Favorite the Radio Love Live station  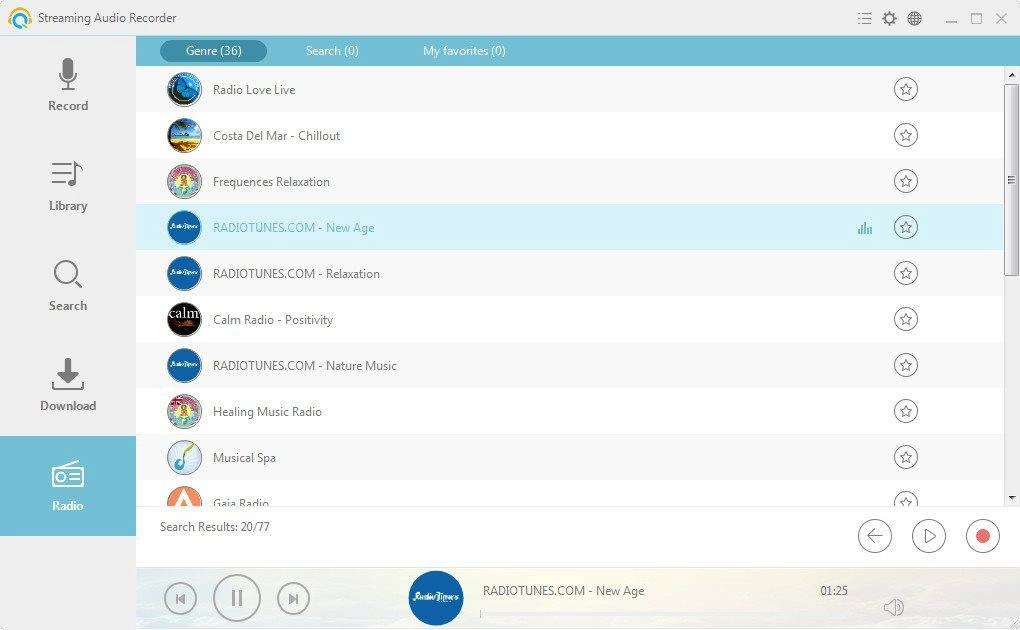(x=906, y=89)
